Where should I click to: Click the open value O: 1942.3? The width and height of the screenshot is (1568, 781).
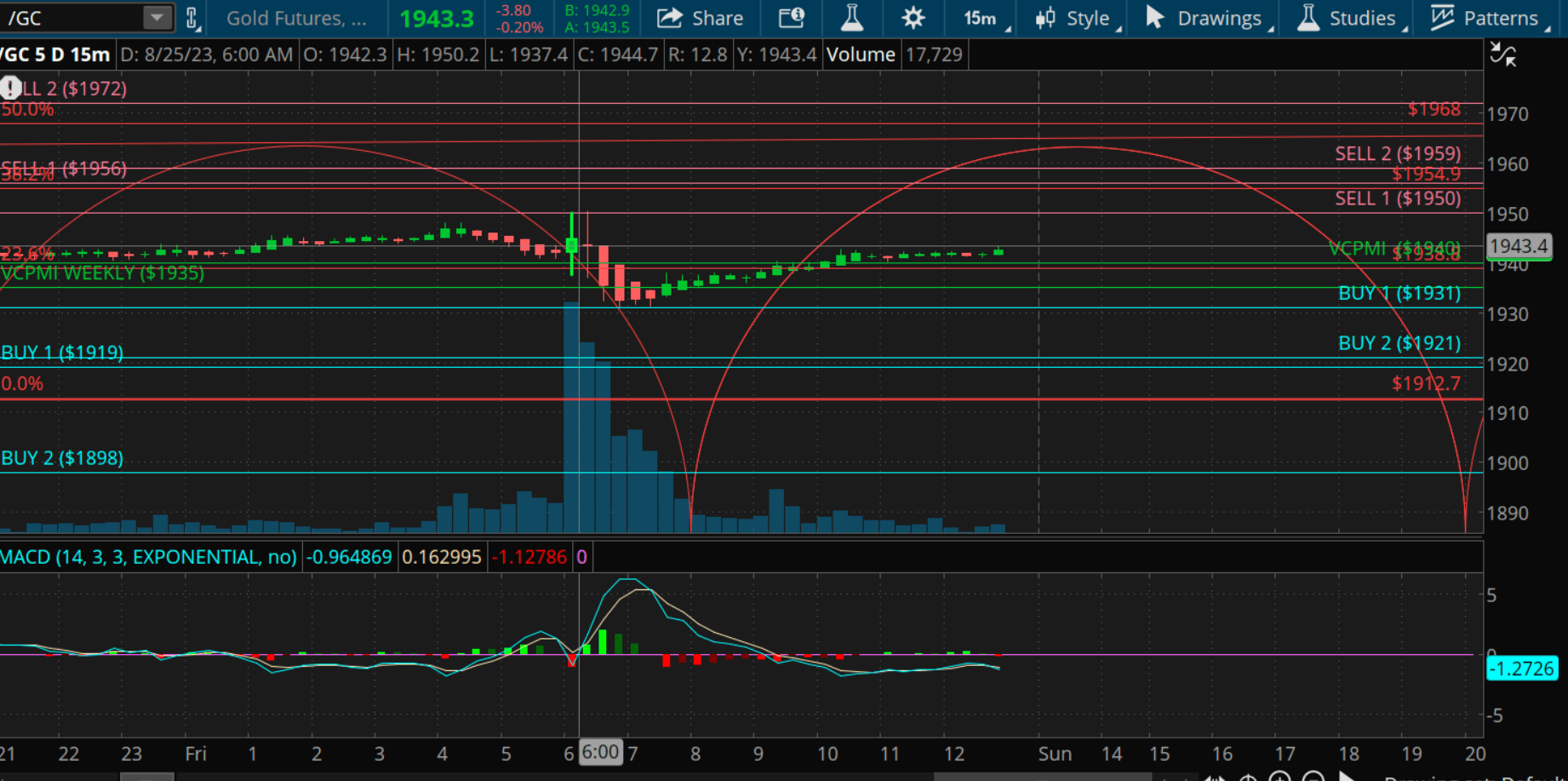pyautogui.click(x=345, y=55)
